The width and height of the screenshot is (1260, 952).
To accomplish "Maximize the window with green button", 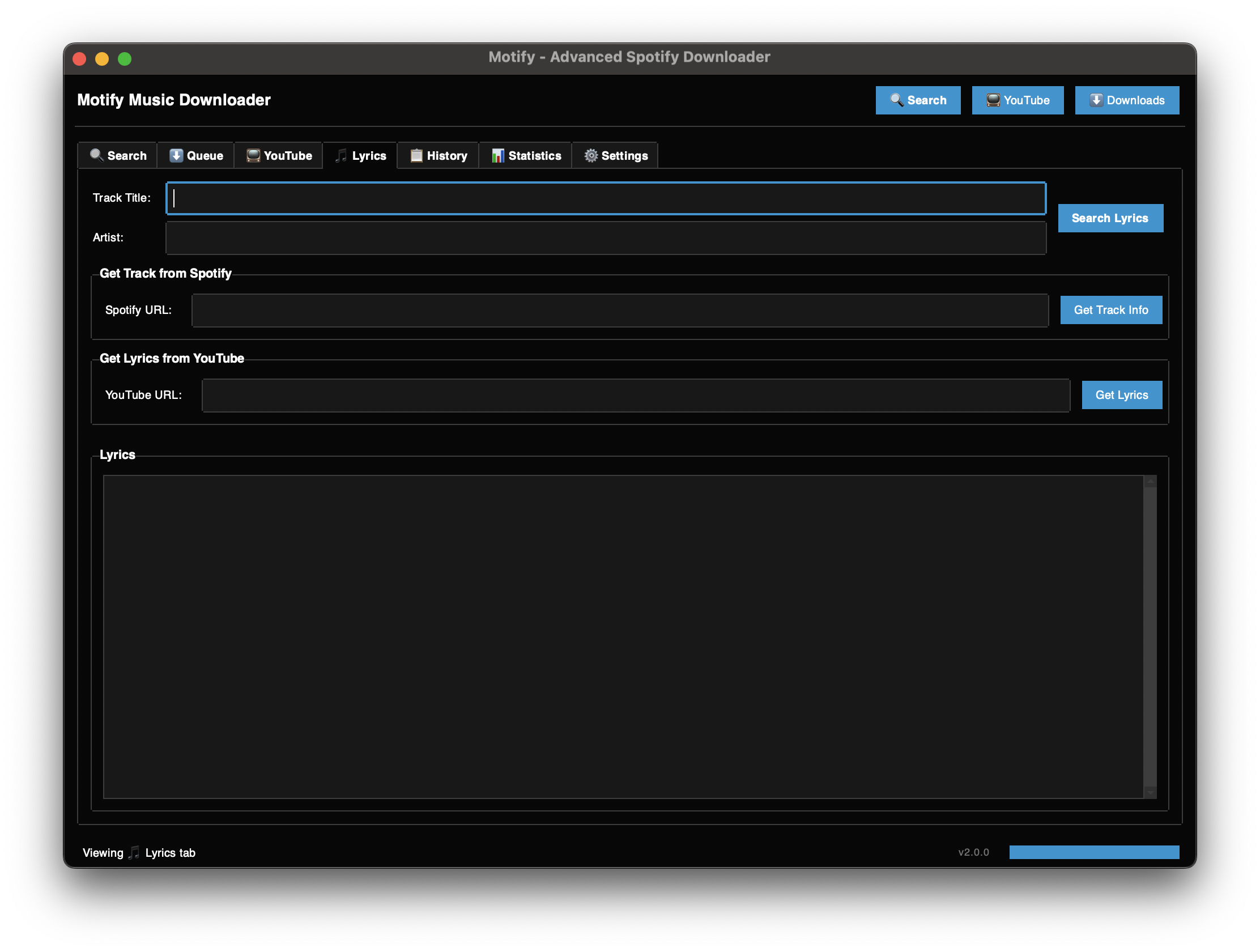I will [125, 59].
